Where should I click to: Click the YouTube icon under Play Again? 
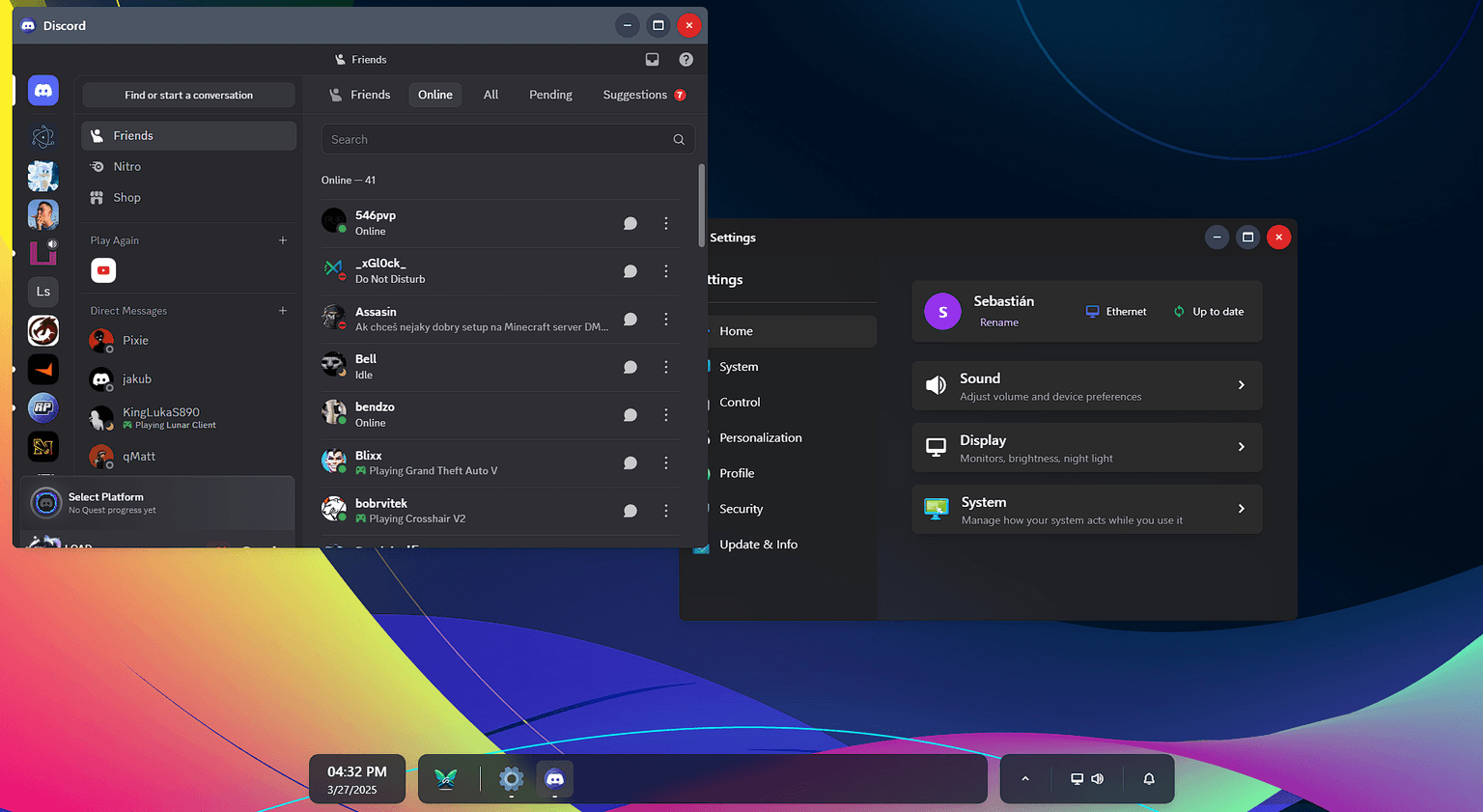(103, 270)
